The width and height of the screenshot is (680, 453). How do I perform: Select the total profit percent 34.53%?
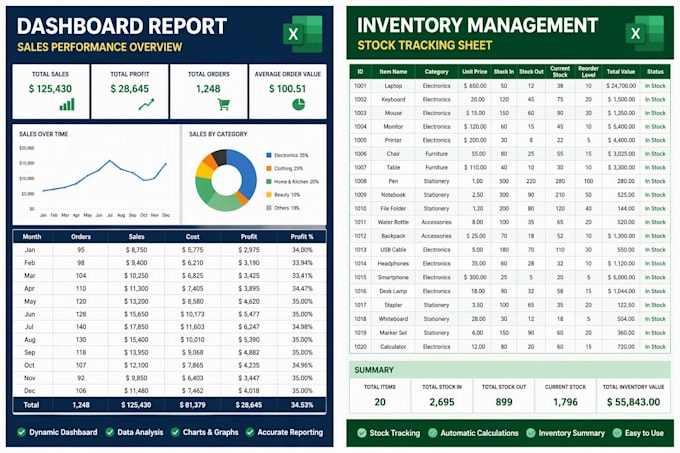pyautogui.click(x=302, y=405)
